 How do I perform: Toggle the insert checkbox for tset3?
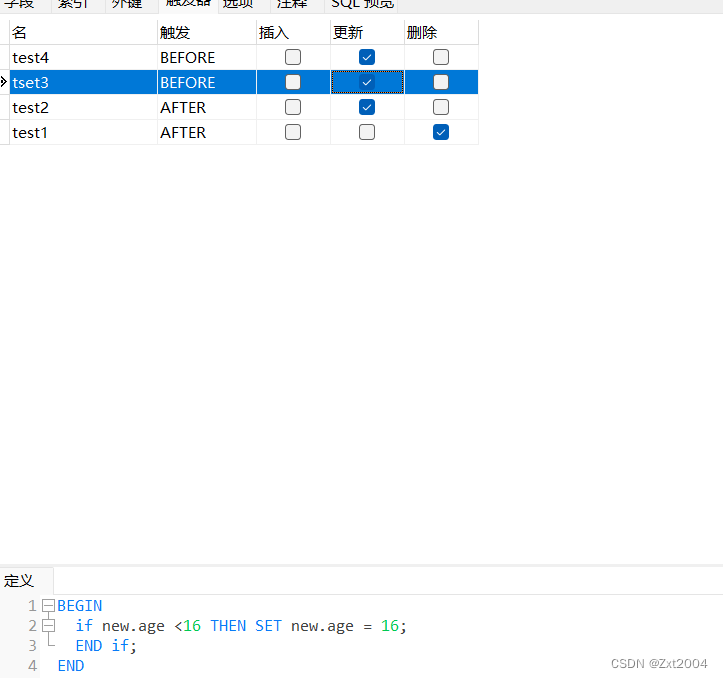(x=293, y=82)
